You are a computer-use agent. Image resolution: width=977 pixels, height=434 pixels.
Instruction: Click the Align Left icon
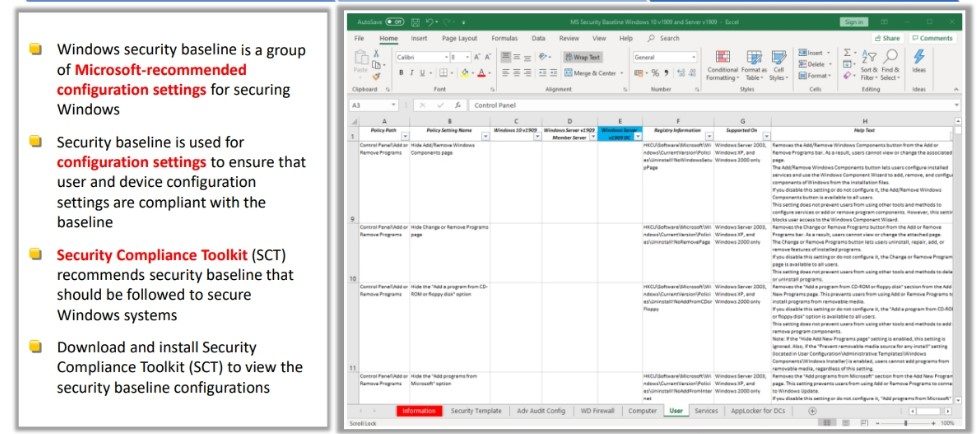click(x=506, y=73)
